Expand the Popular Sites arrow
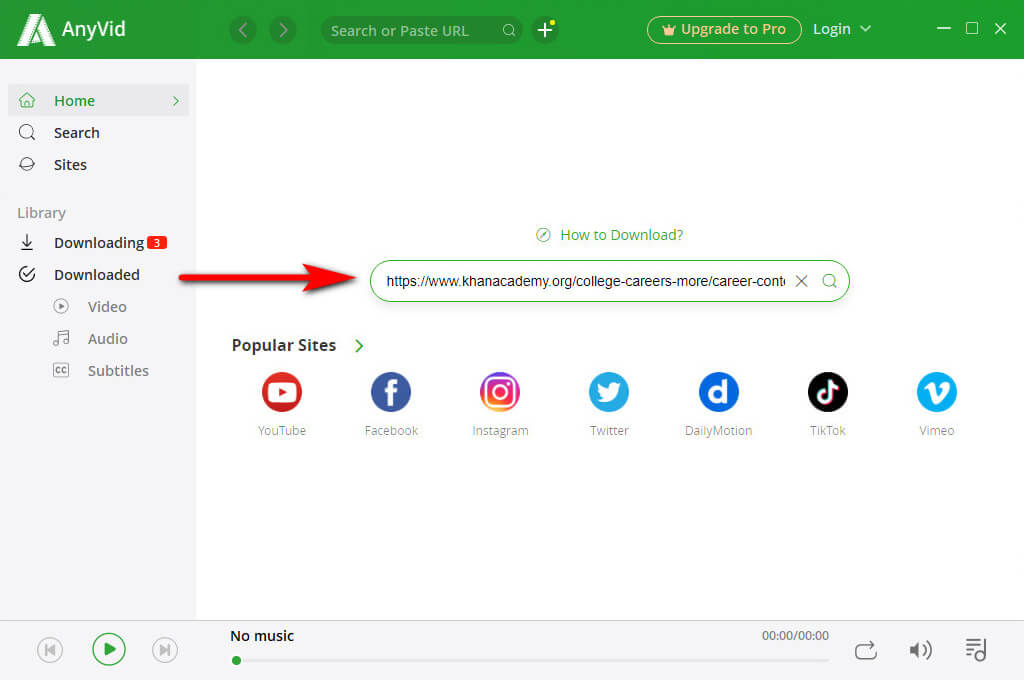 tap(359, 346)
